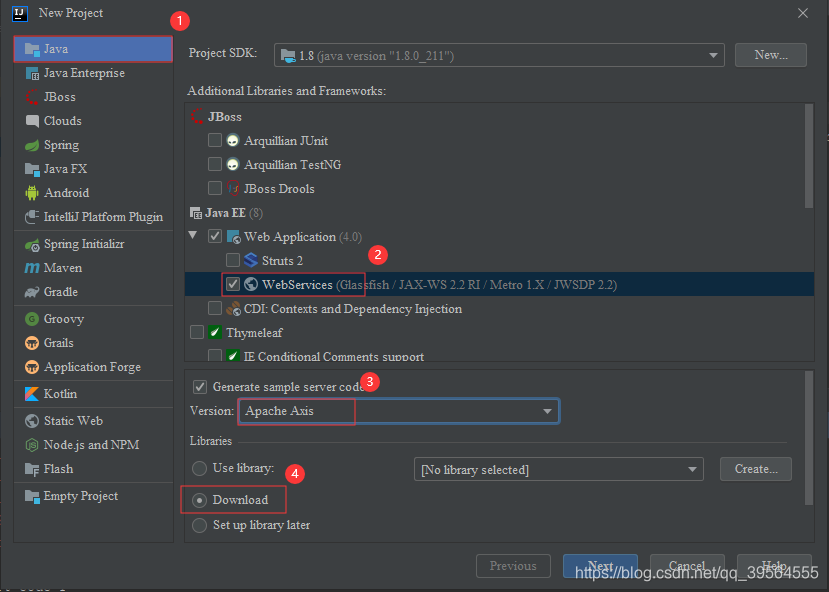Click the Struts 2 icon

pos(251,261)
